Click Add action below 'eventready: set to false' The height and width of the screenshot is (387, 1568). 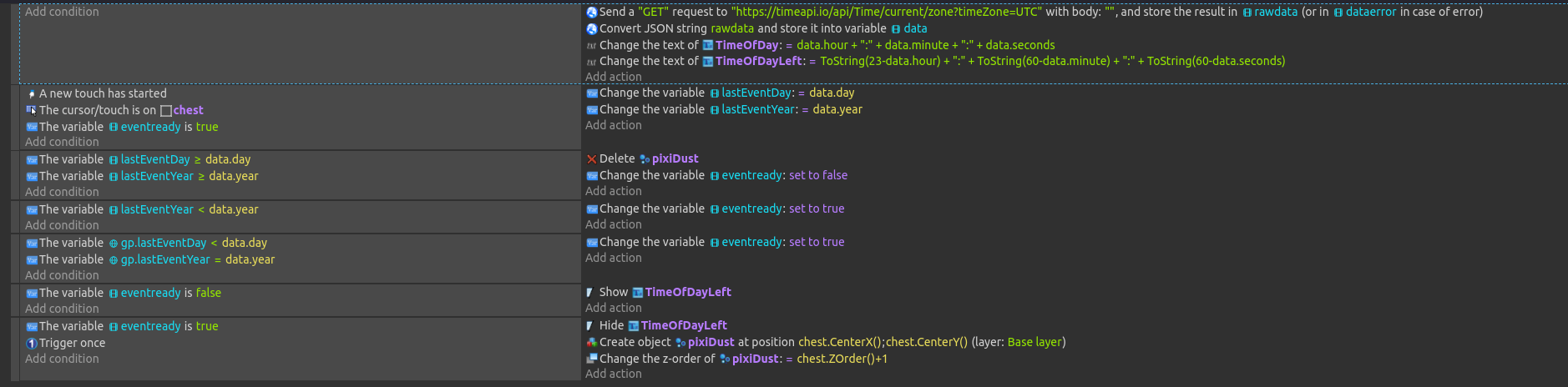tap(614, 191)
